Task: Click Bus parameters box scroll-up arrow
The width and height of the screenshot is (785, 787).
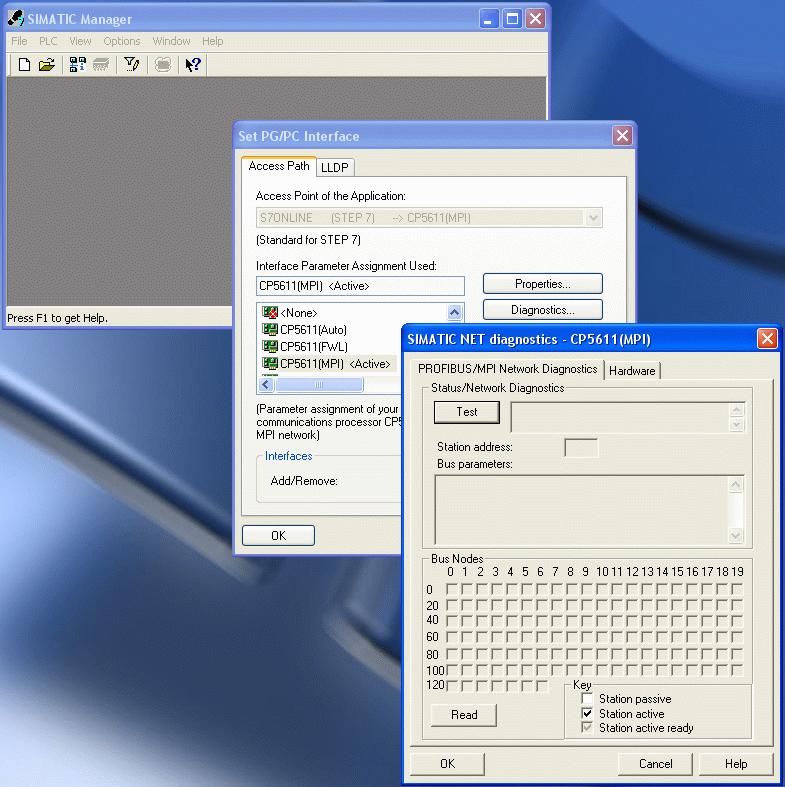Action: (x=735, y=485)
